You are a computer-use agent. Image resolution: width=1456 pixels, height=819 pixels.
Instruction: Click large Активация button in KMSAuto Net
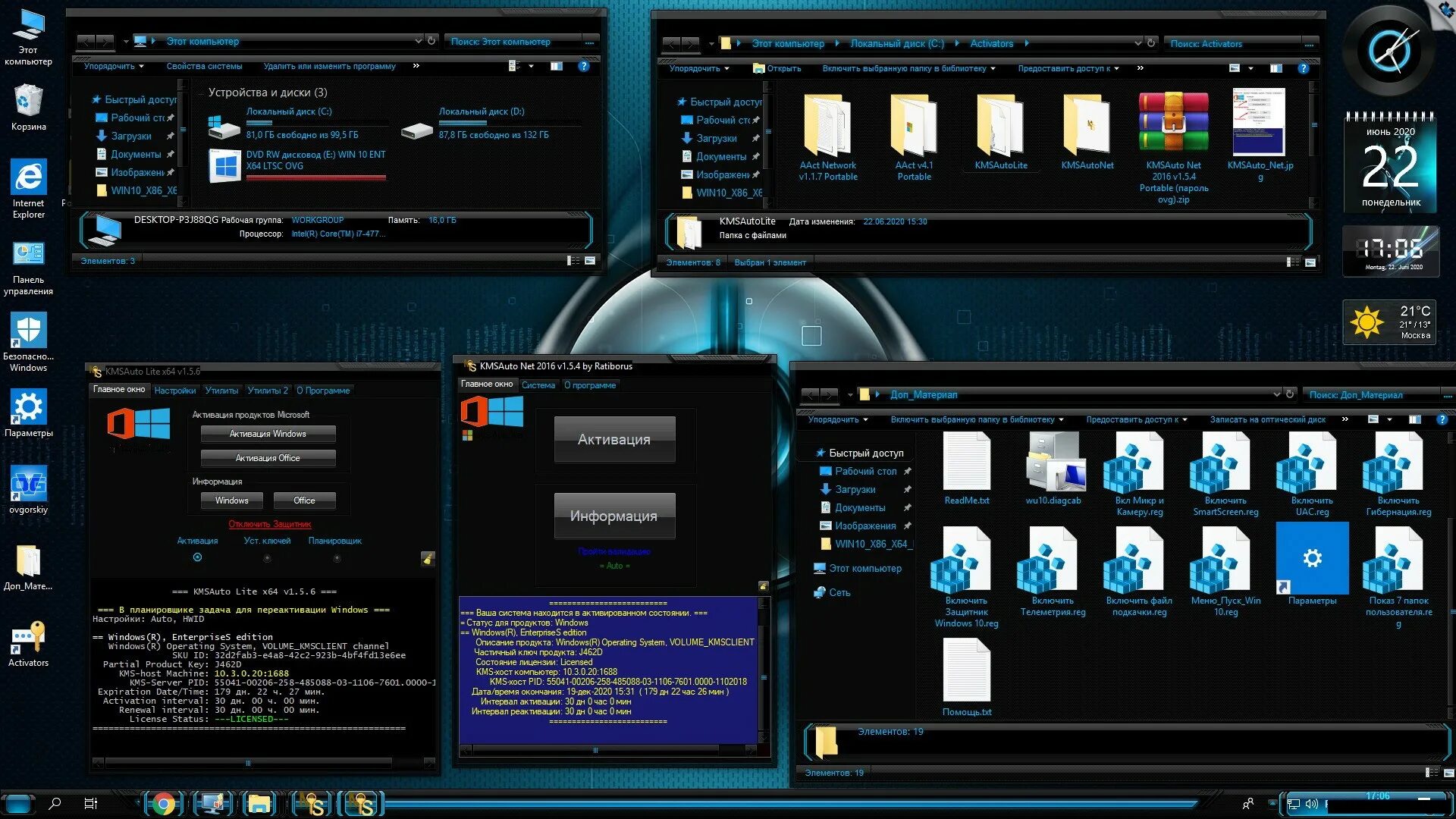coord(614,439)
